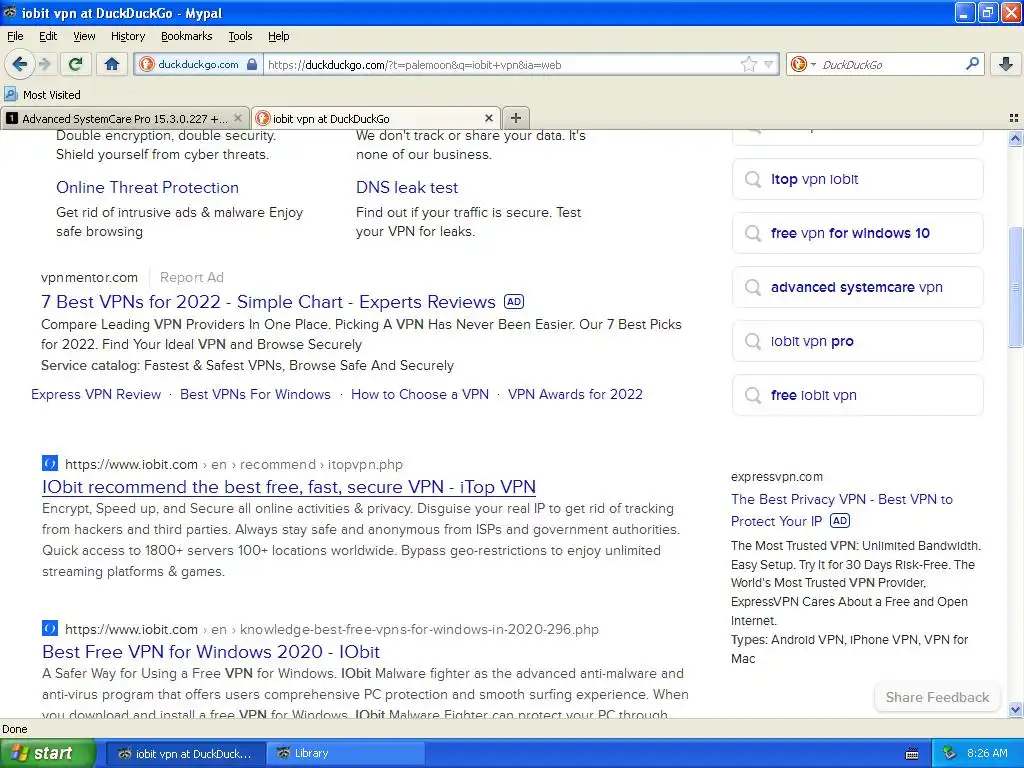Open the Windows start button
This screenshot has height=768, width=1024.
[x=47, y=753]
